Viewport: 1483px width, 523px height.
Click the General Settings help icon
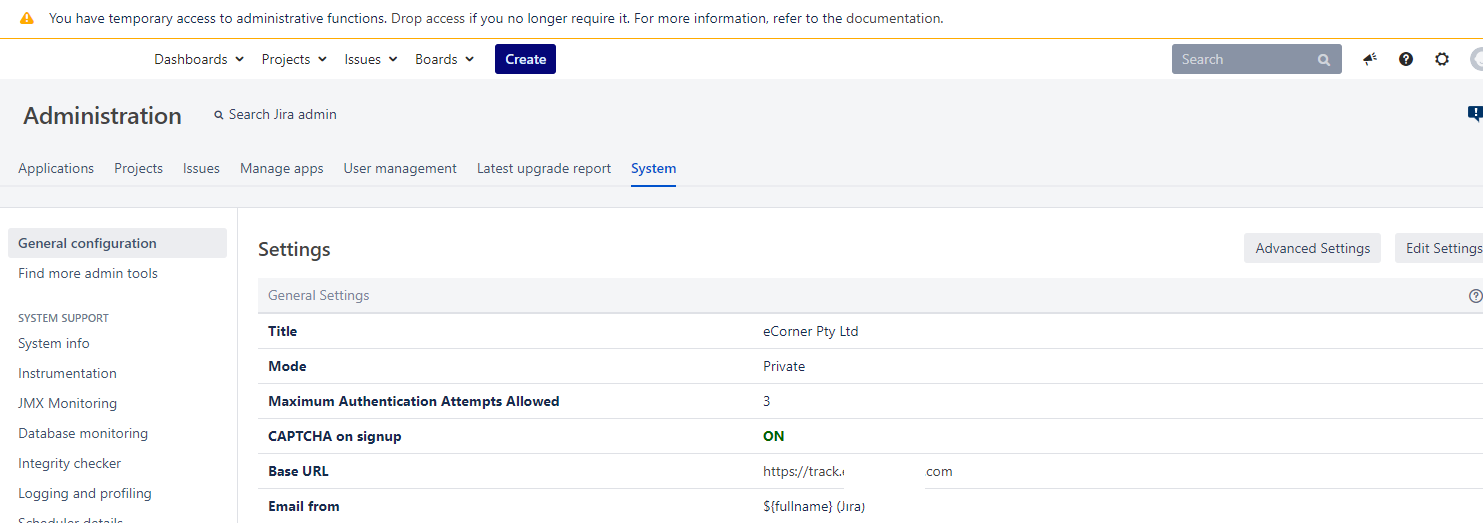coord(1475,296)
